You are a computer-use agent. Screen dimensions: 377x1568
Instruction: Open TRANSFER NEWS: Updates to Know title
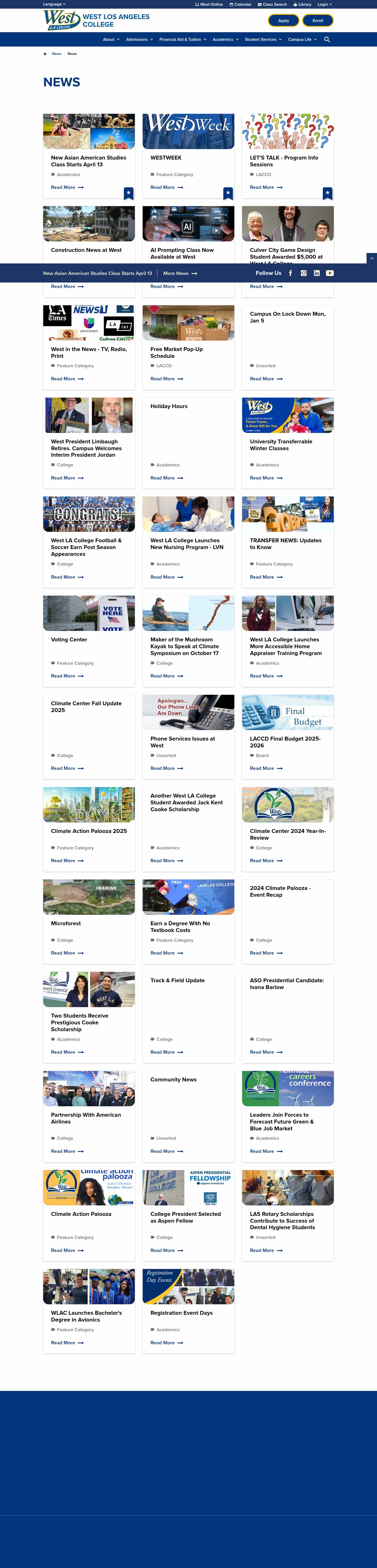click(x=286, y=544)
